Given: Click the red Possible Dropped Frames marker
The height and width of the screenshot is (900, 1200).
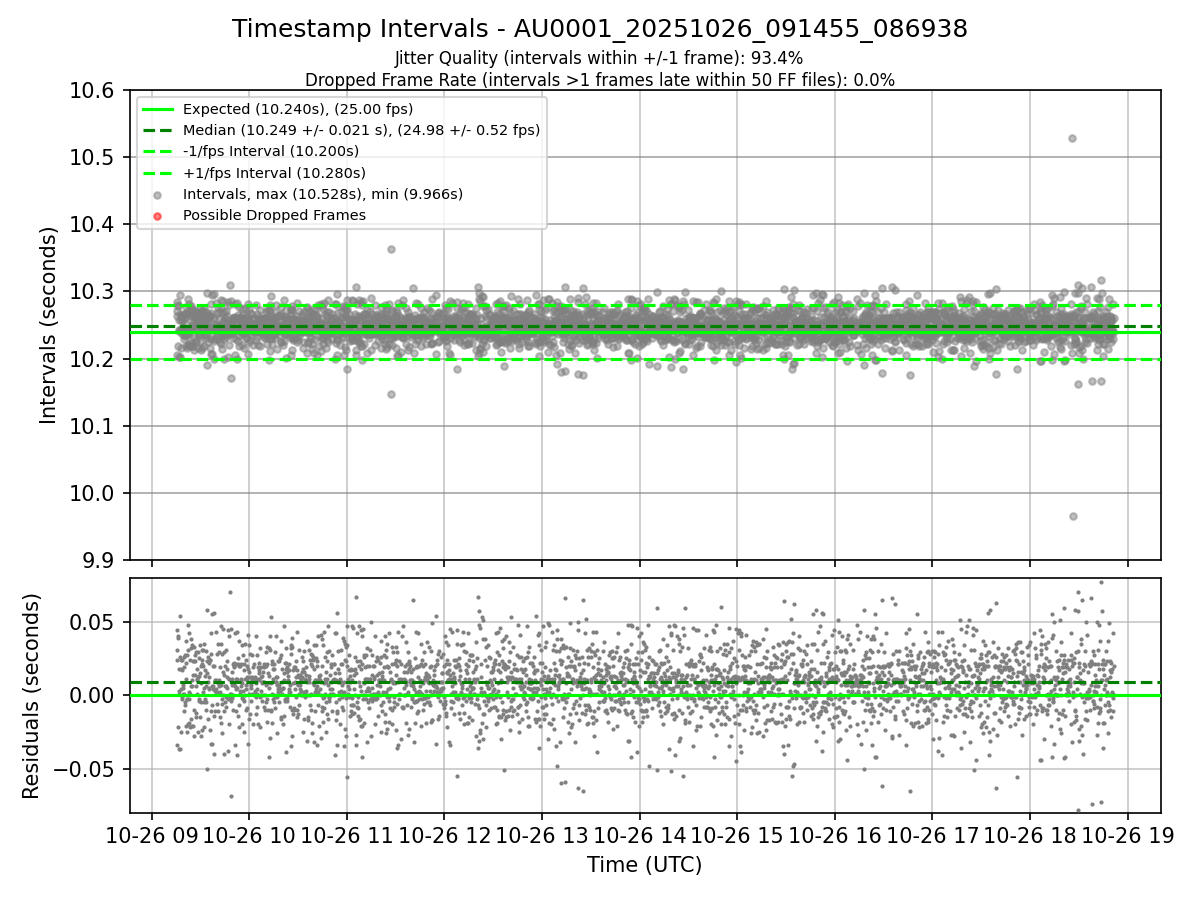Looking at the screenshot, I should pyautogui.click(x=159, y=215).
